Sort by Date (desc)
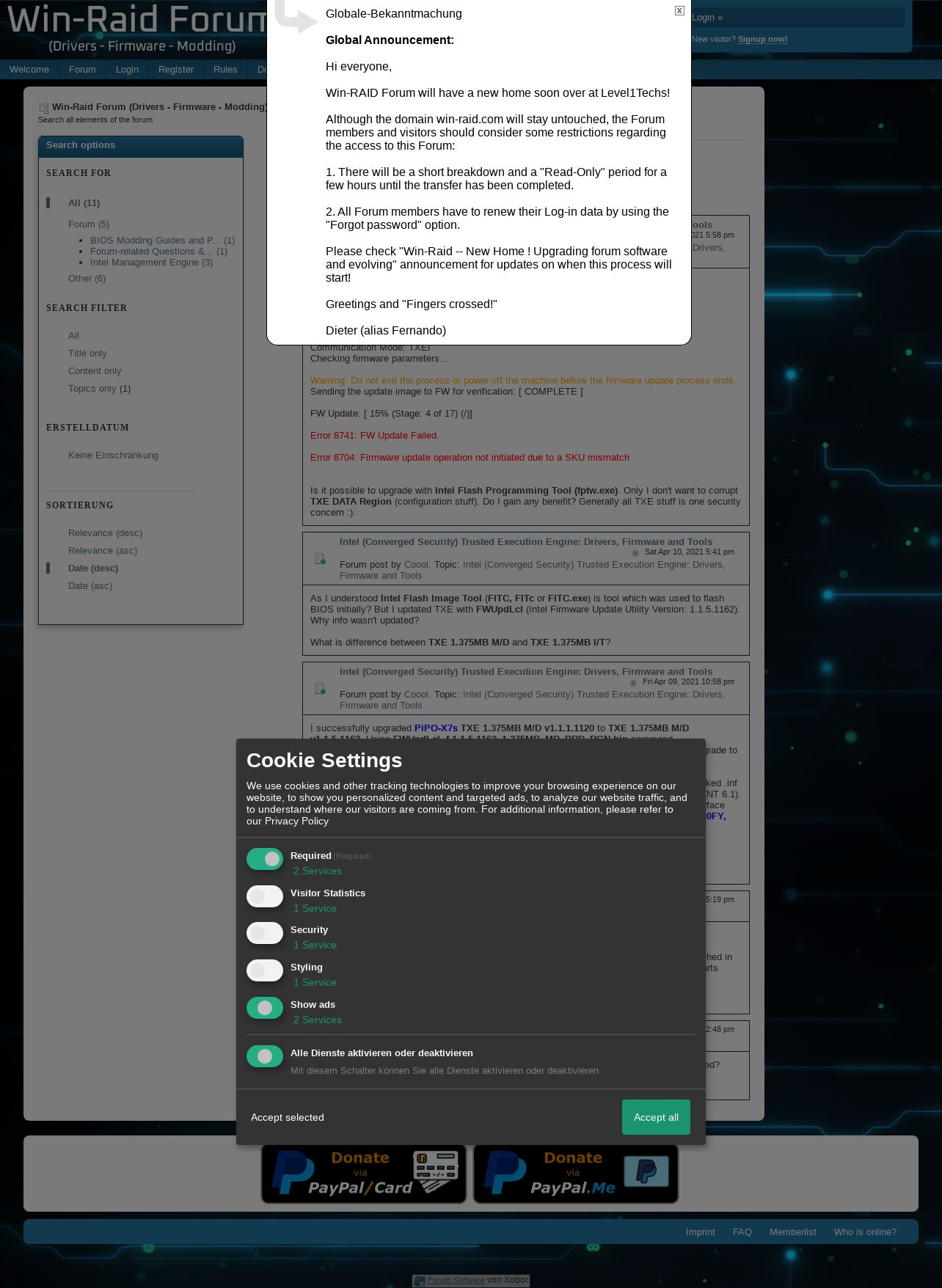 93,568
